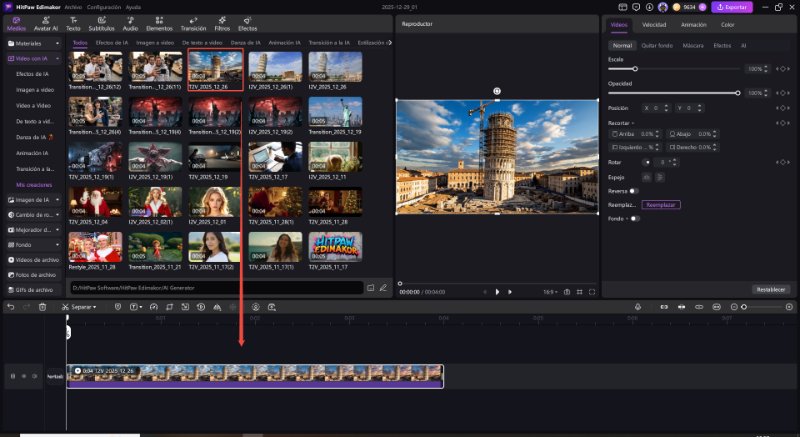Open the Filtros panel icon
The width and height of the screenshot is (800, 437).
(222, 24)
